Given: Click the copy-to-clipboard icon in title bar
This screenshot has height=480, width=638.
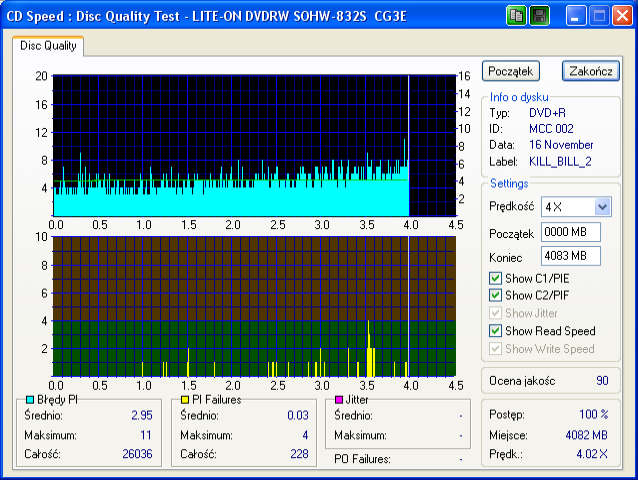Looking at the screenshot, I should tap(516, 16).
